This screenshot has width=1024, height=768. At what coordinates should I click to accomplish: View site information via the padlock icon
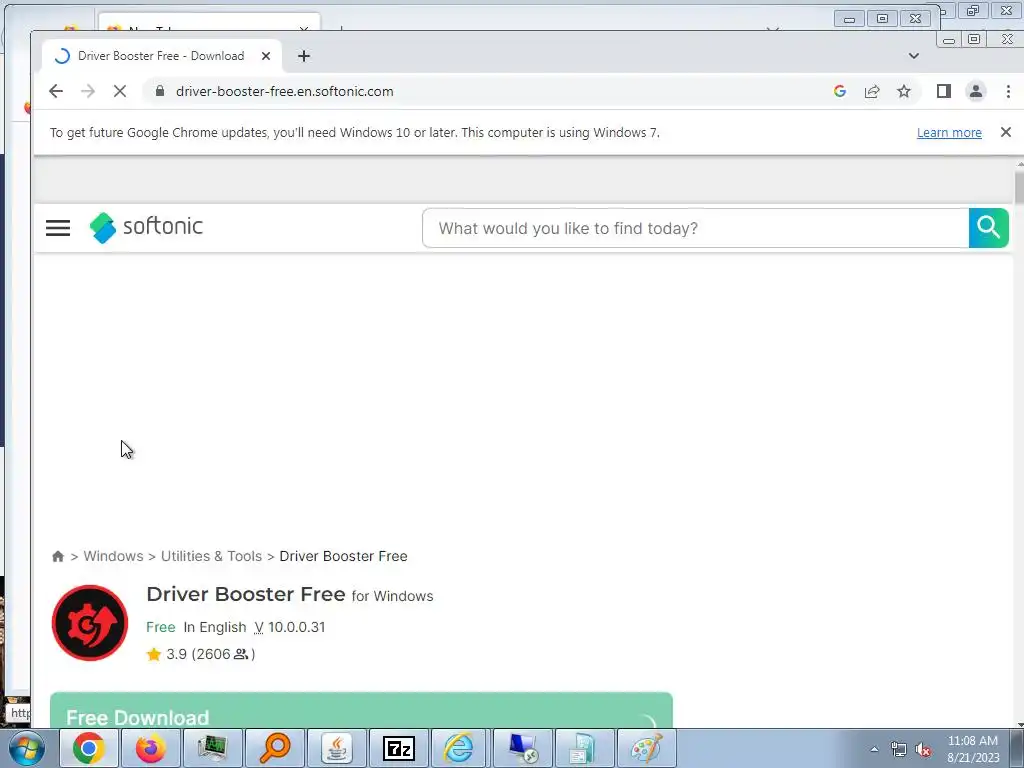(x=159, y=91)
